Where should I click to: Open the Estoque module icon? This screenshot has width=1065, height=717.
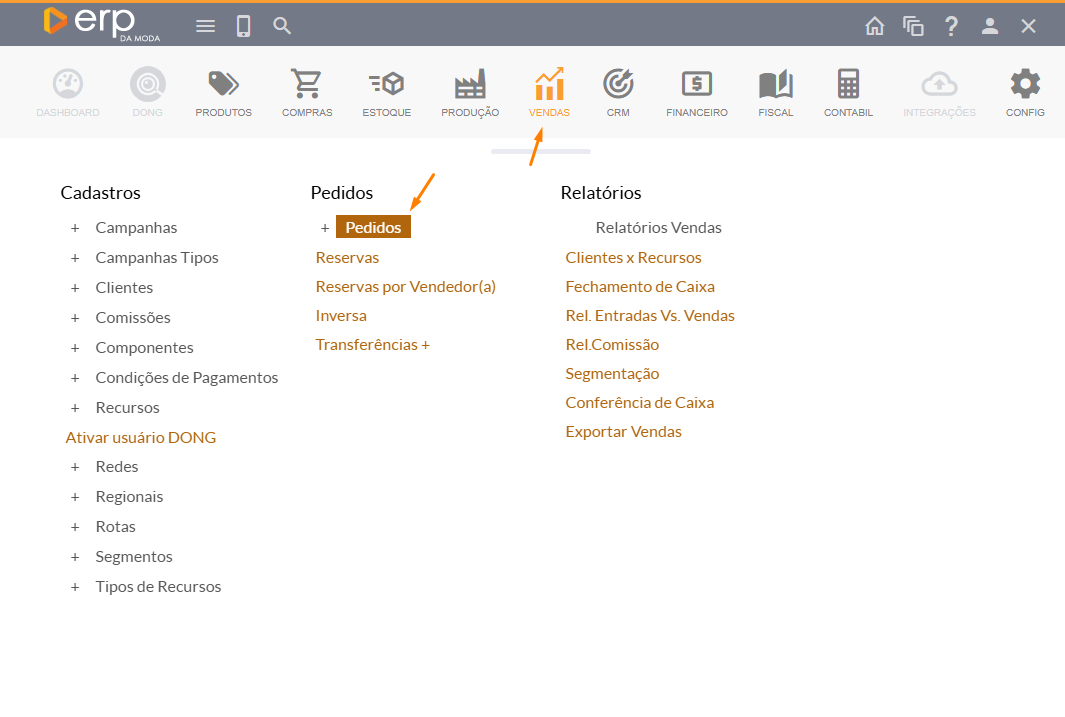[386, 85]
